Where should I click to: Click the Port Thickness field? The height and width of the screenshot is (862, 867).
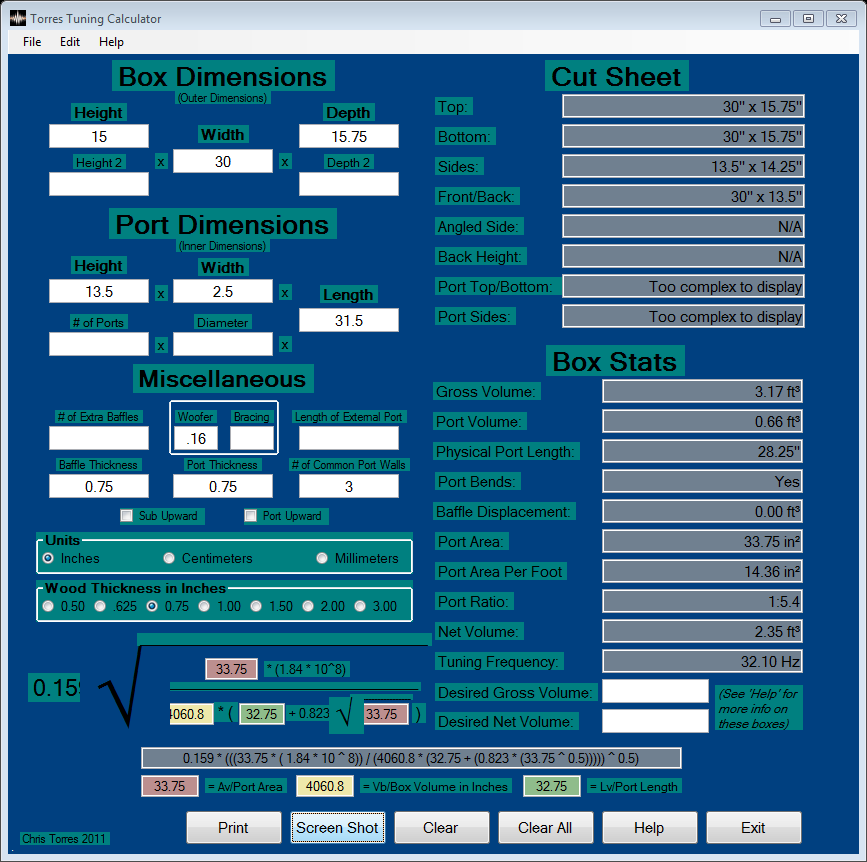pyautogui.click(x=223, y=487)
